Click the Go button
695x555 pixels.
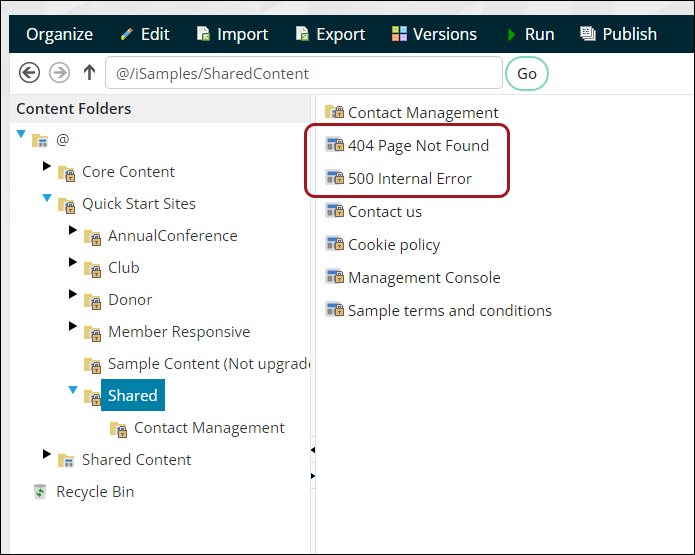click(527, 74)
